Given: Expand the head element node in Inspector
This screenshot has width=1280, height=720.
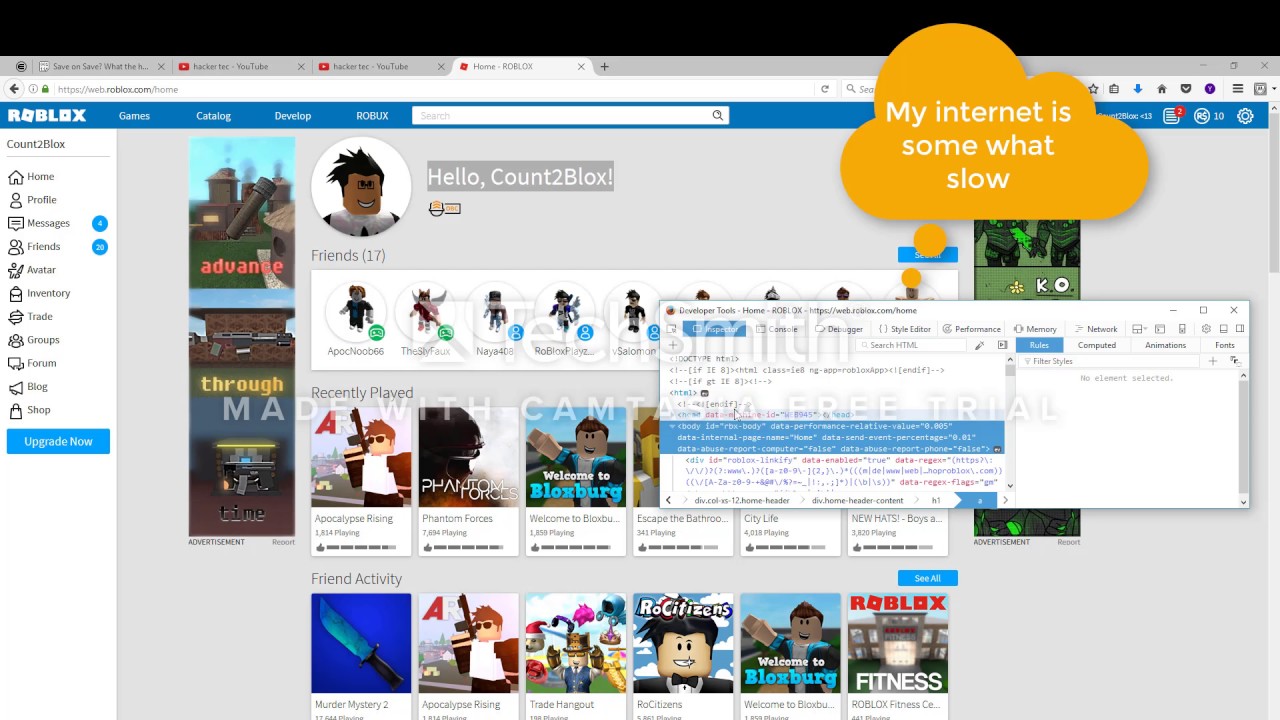Looking at the screenshot, I should click(672, 414).
